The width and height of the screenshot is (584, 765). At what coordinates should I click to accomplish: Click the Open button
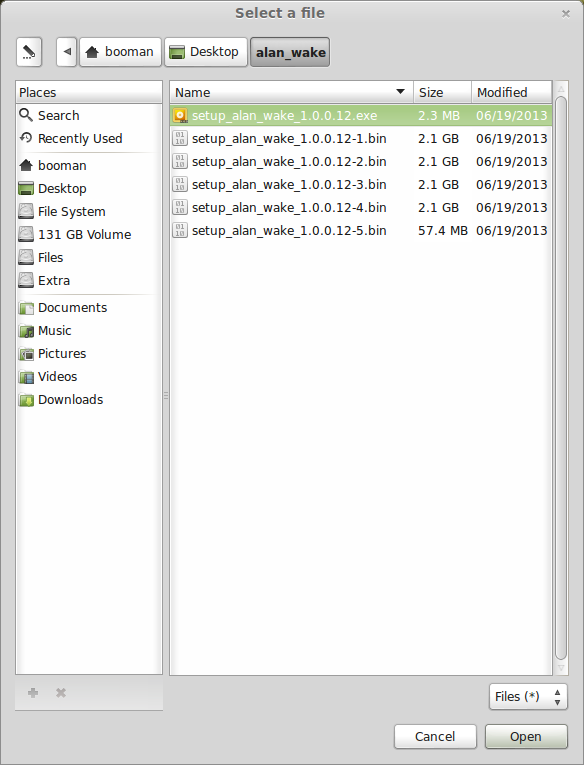(526, 736)
